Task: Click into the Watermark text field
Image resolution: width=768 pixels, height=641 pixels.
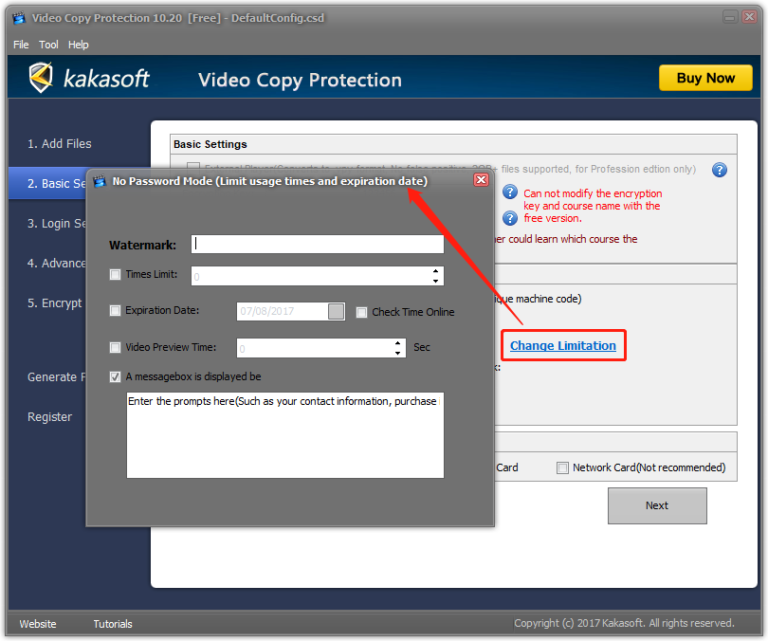Action: pos(318,244)
